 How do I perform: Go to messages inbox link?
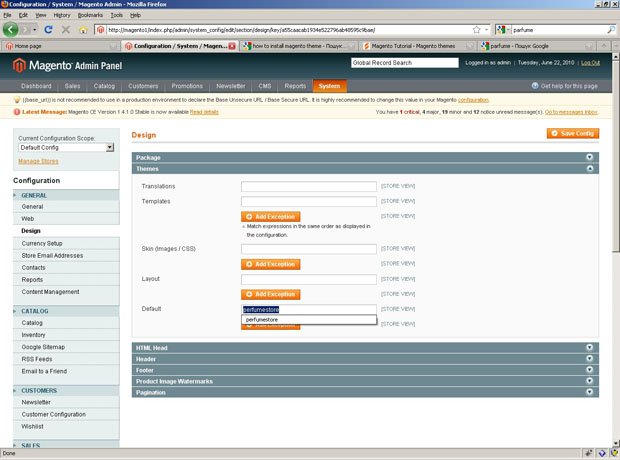[x=571, y=112]
